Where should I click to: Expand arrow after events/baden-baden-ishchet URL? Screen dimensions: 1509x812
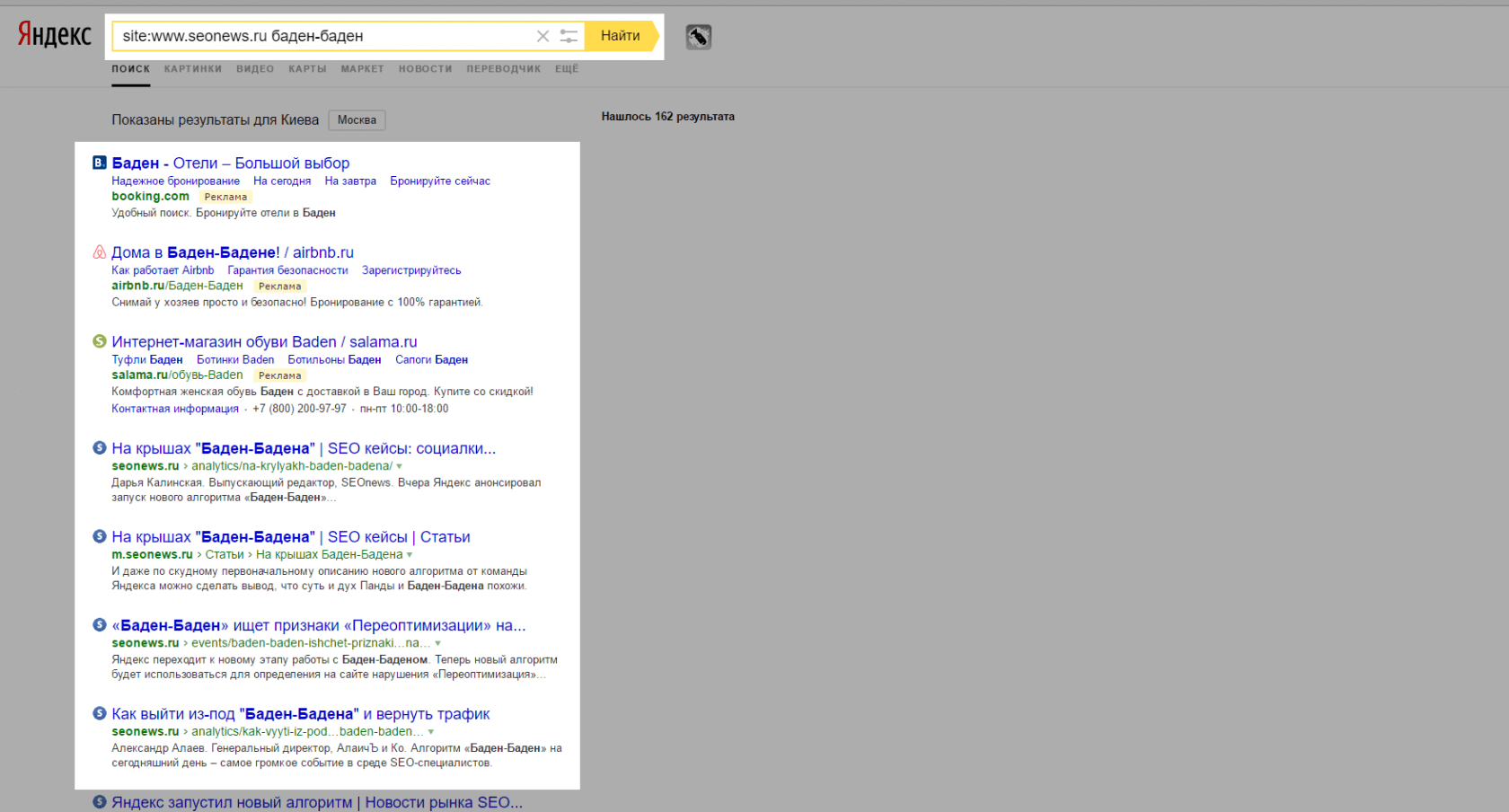[438, 643]
